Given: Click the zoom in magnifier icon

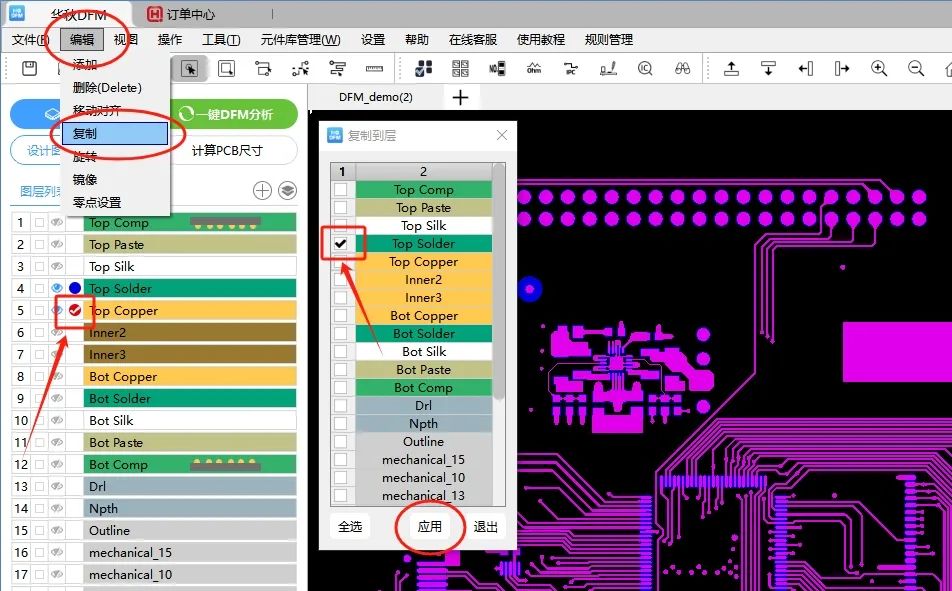Looking at the screenshot, I should [879, 69].
